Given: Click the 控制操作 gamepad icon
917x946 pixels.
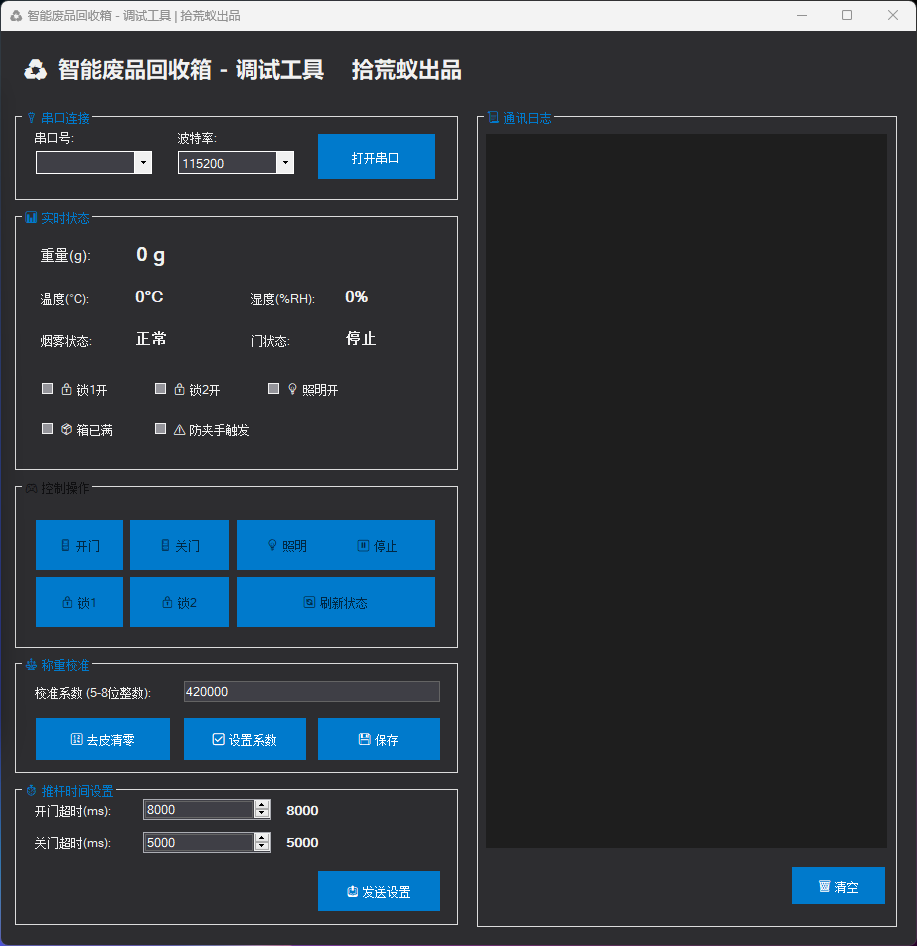Looking at the screenshot, I should click(31, 487).
